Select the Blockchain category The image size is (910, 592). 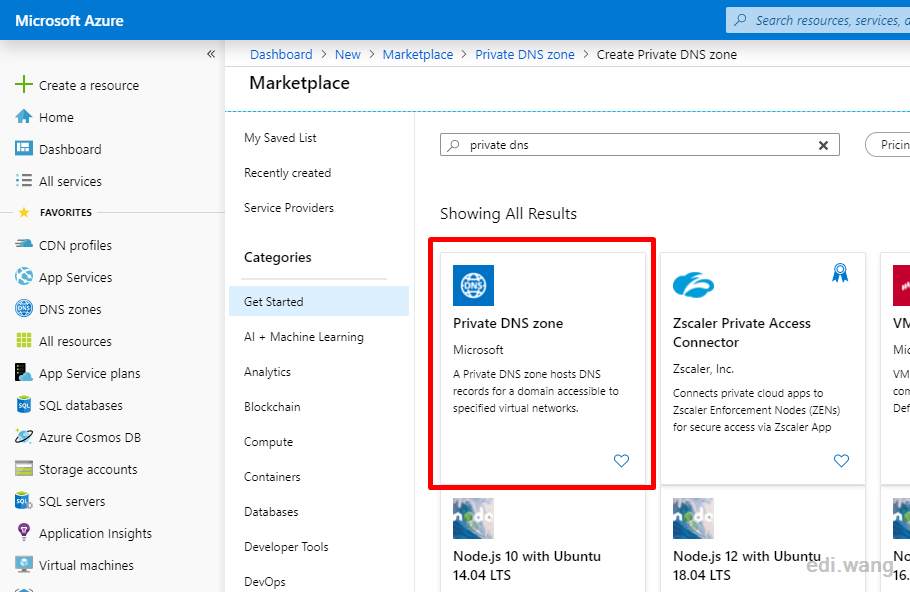272,407
